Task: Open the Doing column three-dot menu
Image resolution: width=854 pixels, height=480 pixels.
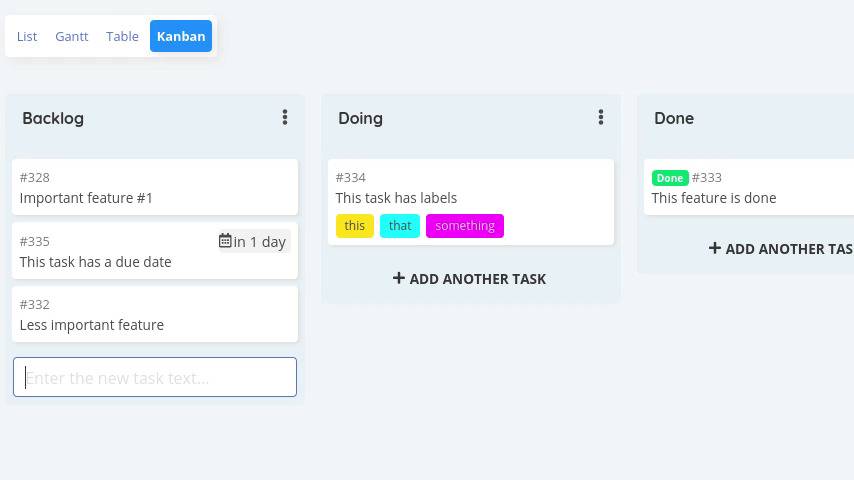Action: point(601,117)
